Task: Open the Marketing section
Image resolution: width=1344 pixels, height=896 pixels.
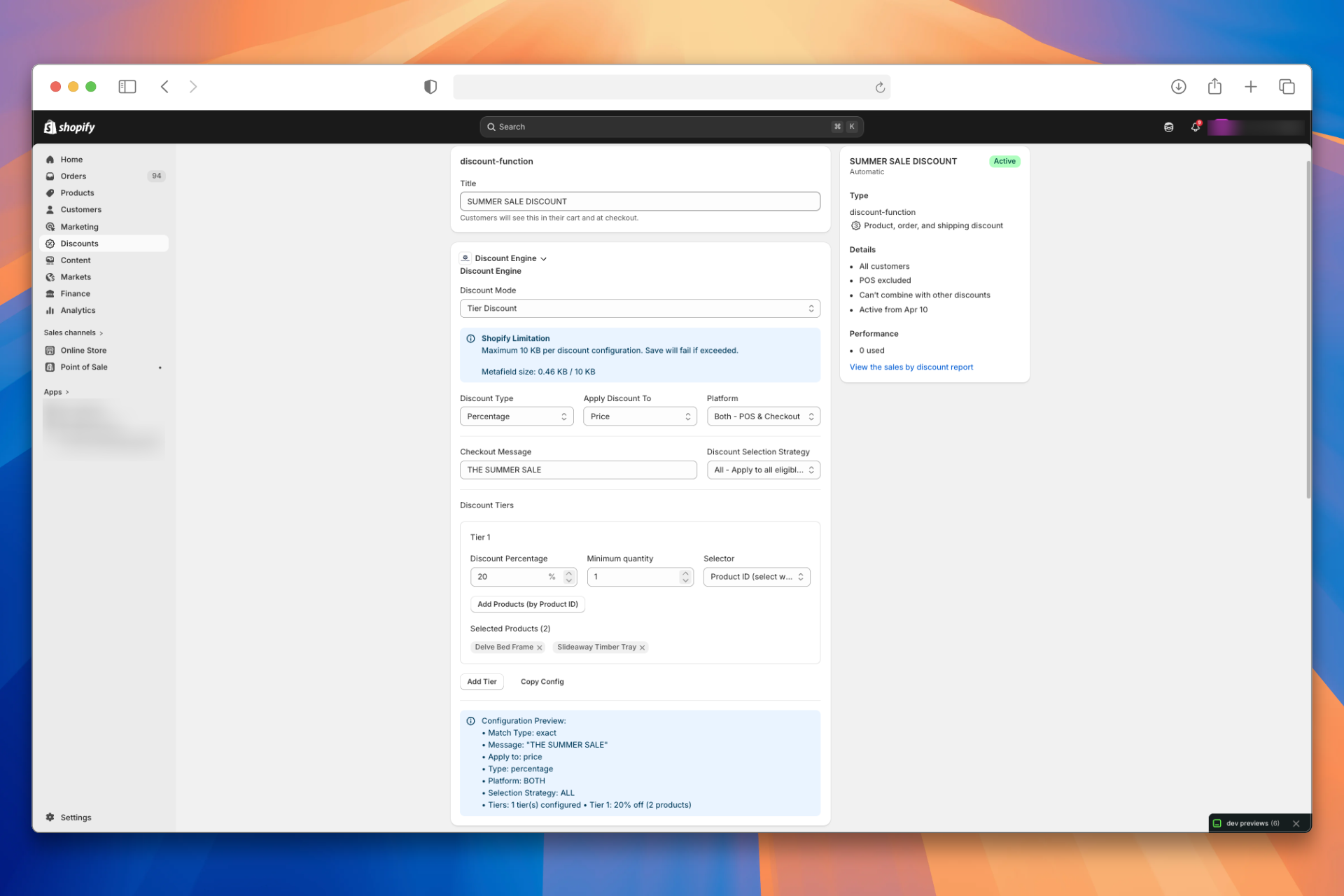Action: tap(80, 226)
